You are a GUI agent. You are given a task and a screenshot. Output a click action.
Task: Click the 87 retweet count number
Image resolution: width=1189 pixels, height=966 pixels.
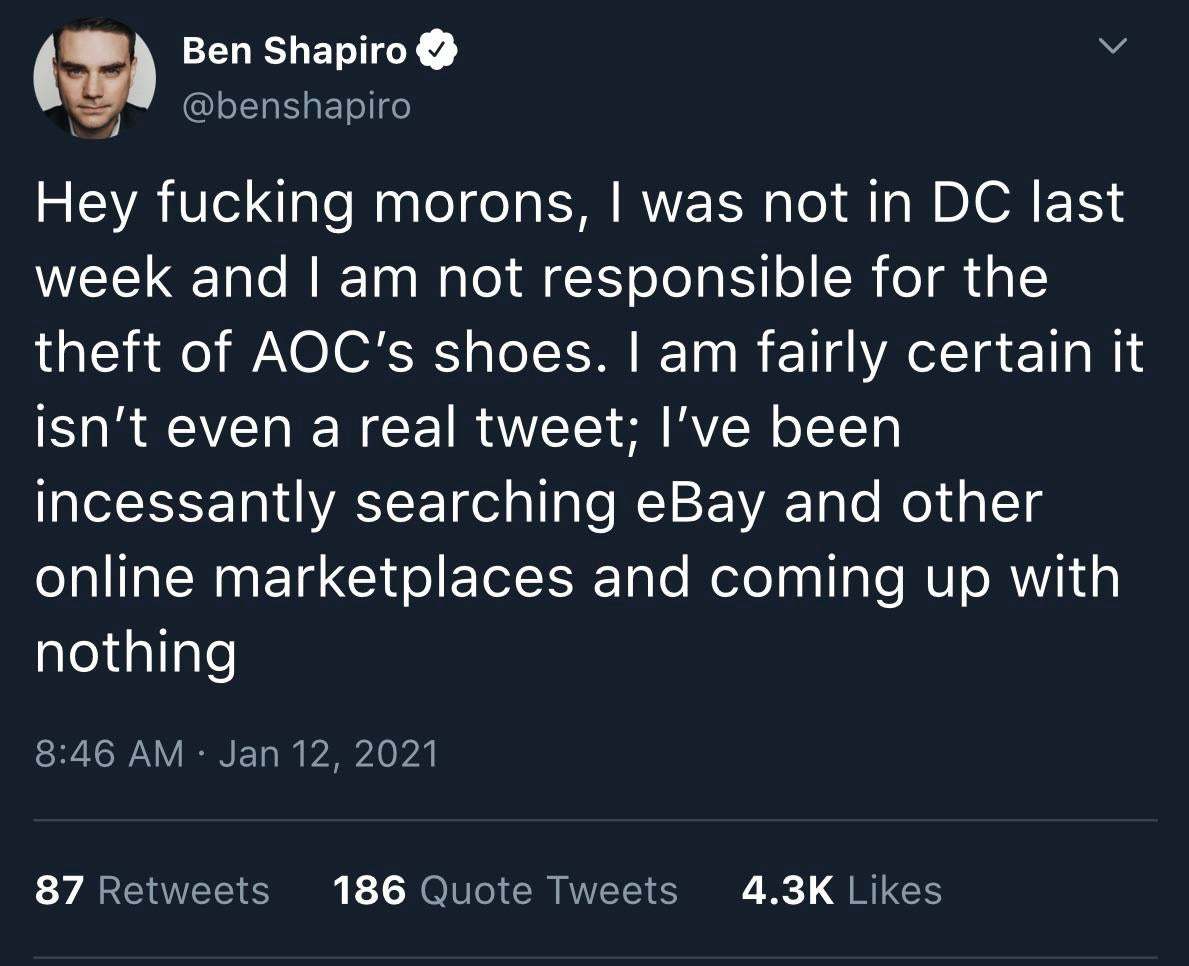59,890
